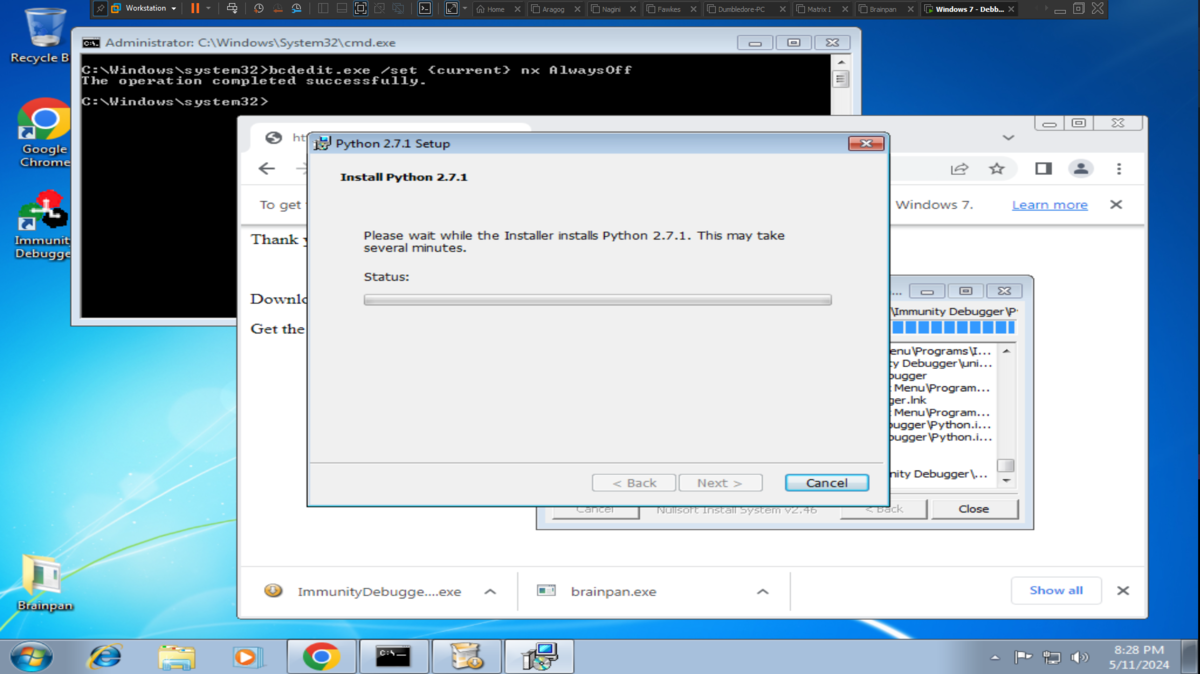Switch to the Home VM tab
This screenshot has height=674, width=1200.
point(496,8)
